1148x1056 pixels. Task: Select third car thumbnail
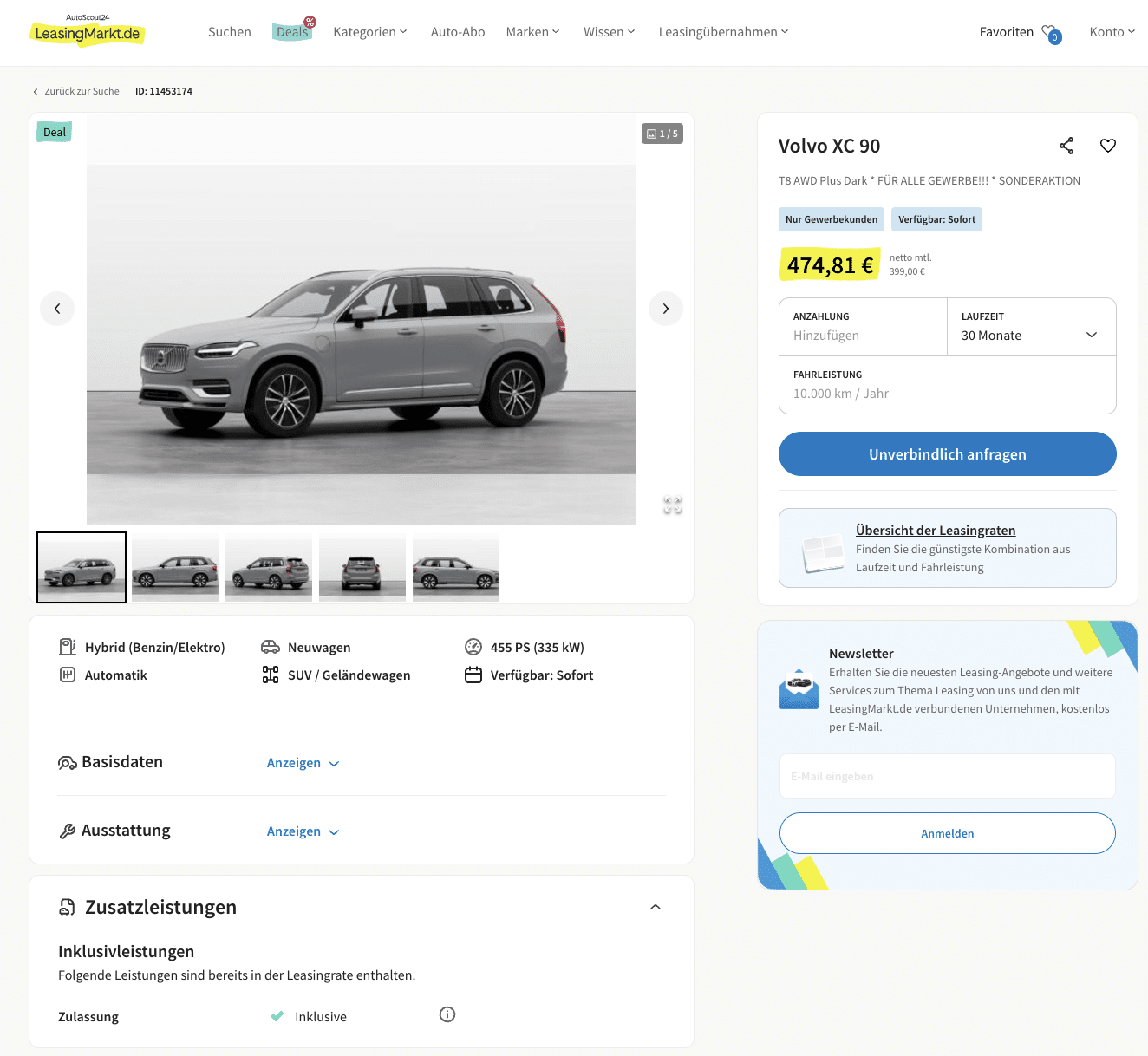(269, 567)
